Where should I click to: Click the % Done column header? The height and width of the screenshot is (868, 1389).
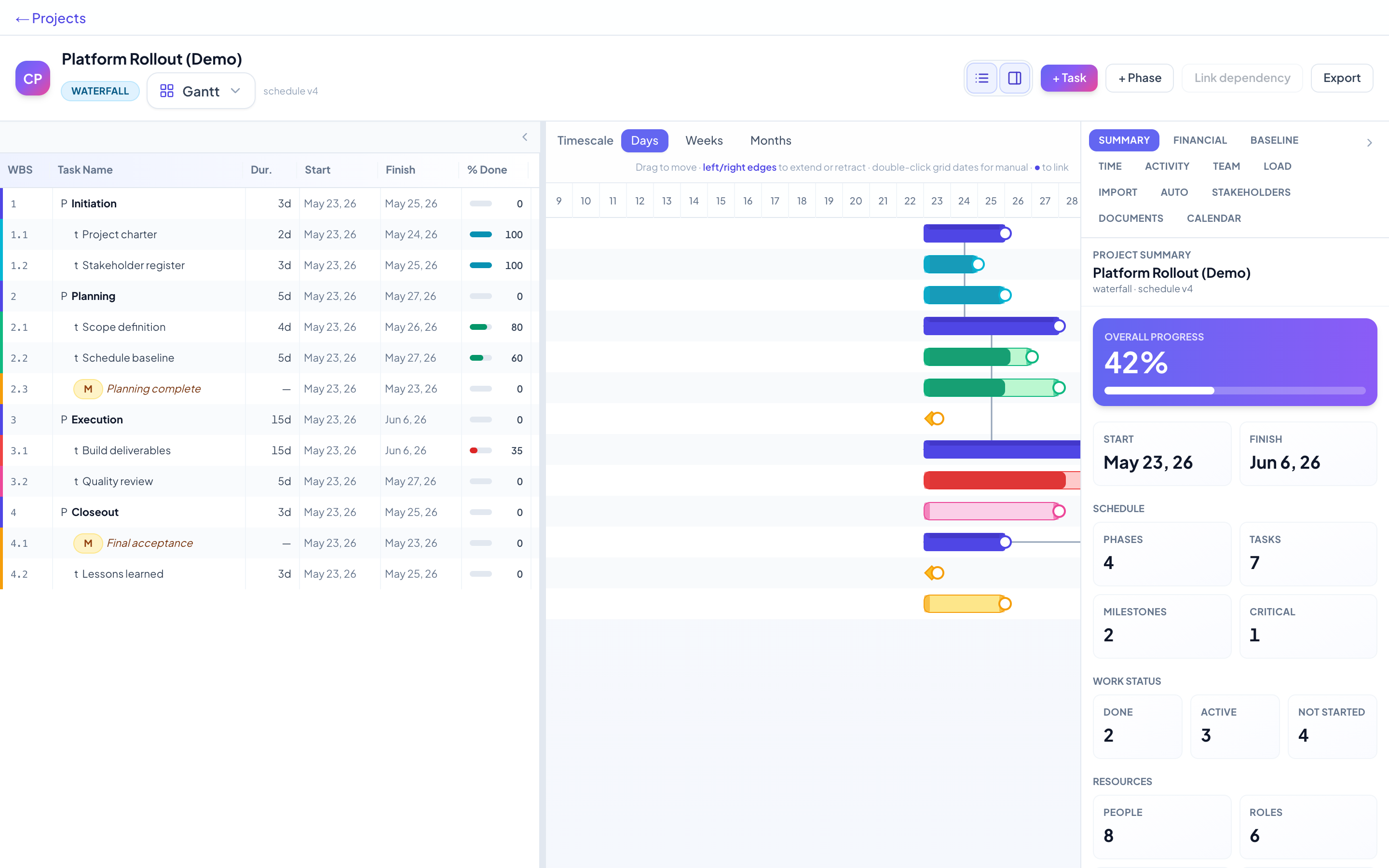487,170
